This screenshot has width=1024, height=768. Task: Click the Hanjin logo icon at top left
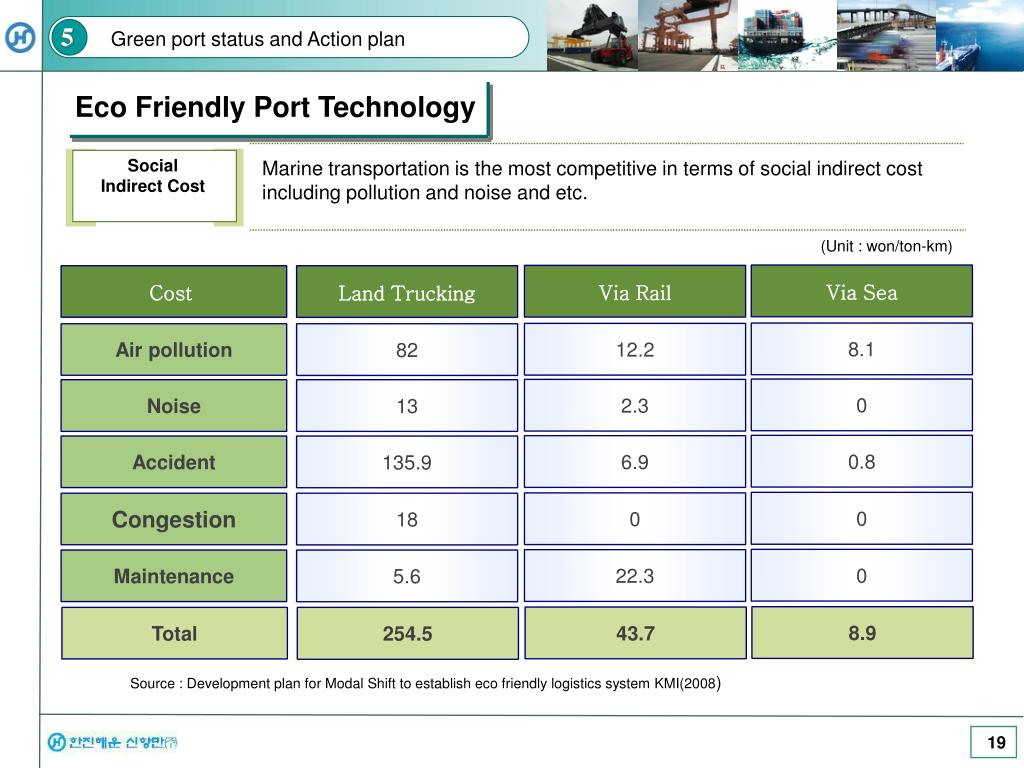20,37
